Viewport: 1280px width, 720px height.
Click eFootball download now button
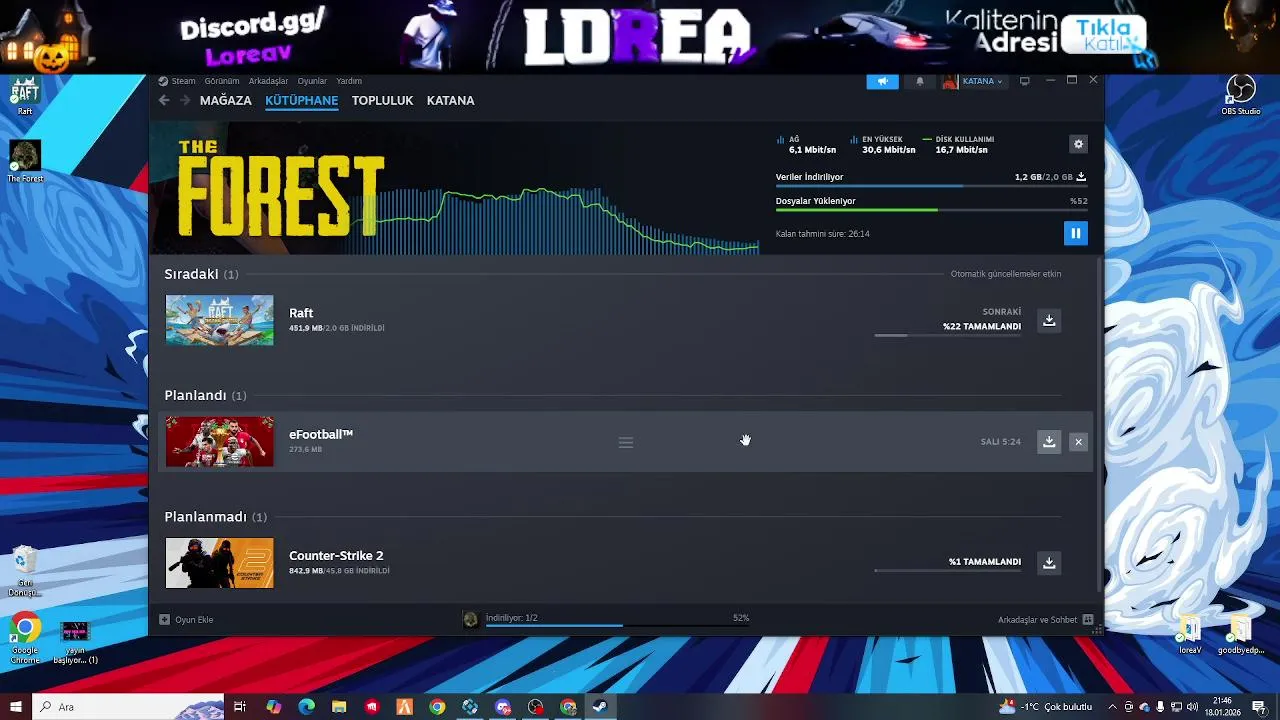coord(1049,441)
